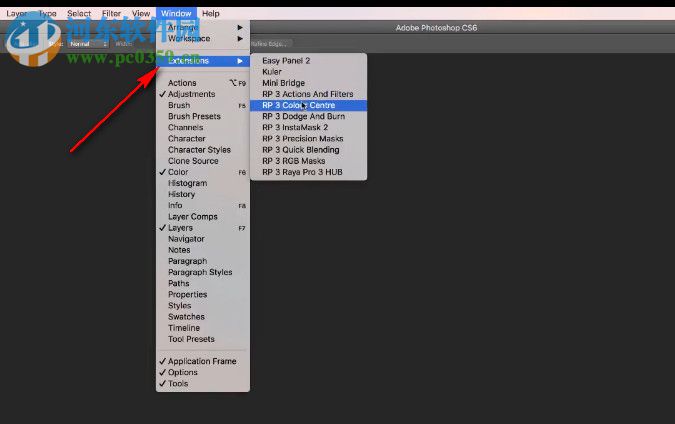Screen dimensions: 675x424
Task: Toggle the Options bar checkmark
Action: click(x=203, y=373)
